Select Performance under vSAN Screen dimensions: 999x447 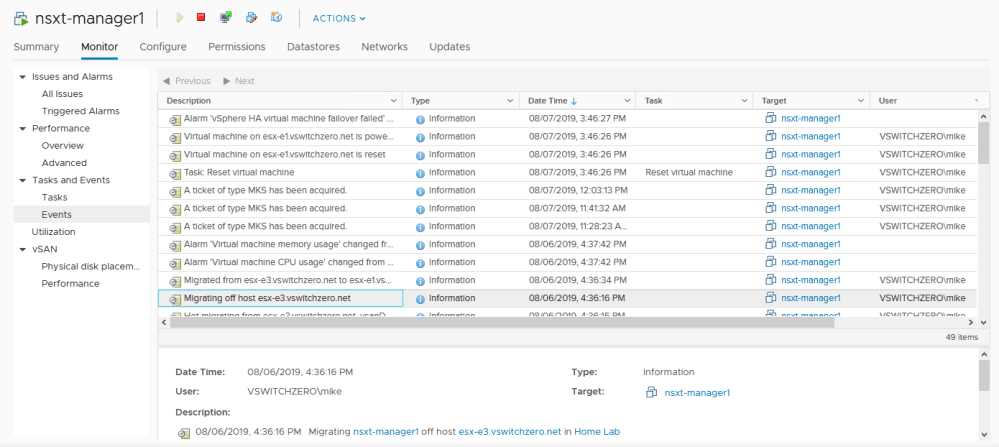point(70,283)
